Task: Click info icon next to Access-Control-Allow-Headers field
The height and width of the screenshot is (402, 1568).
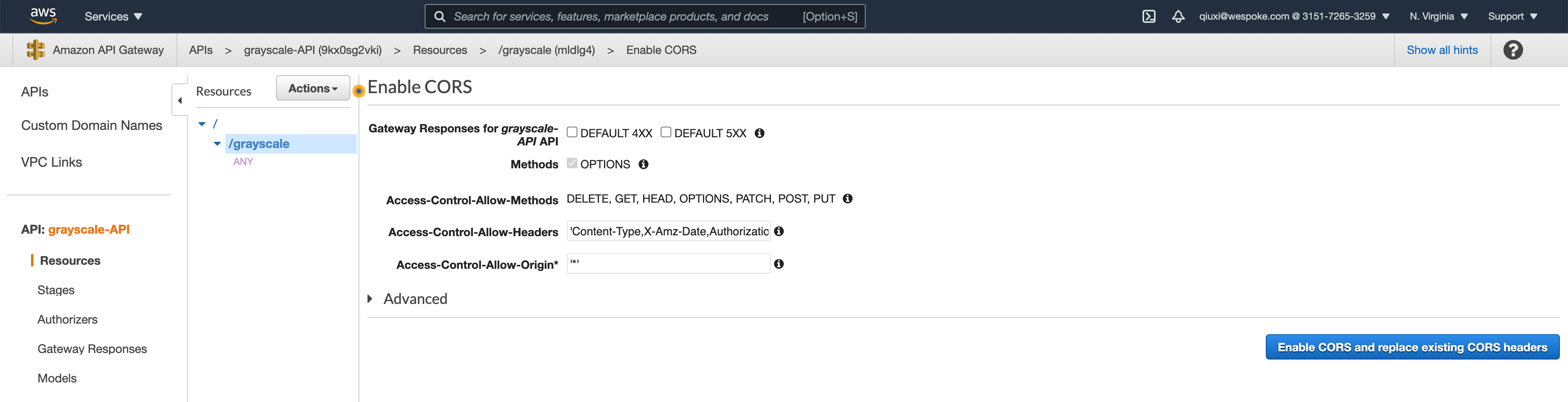Action: [x=779, y=232]
